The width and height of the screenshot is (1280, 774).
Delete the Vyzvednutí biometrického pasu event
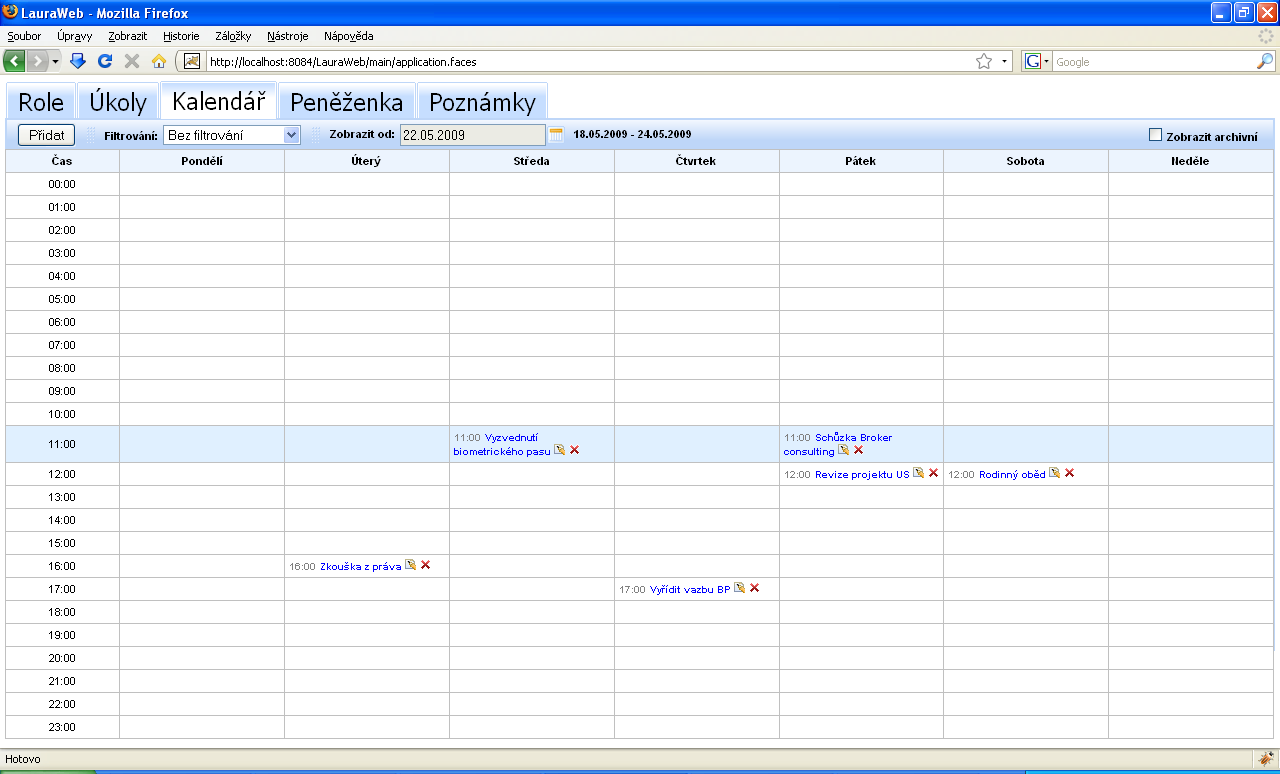pos(575,450)
